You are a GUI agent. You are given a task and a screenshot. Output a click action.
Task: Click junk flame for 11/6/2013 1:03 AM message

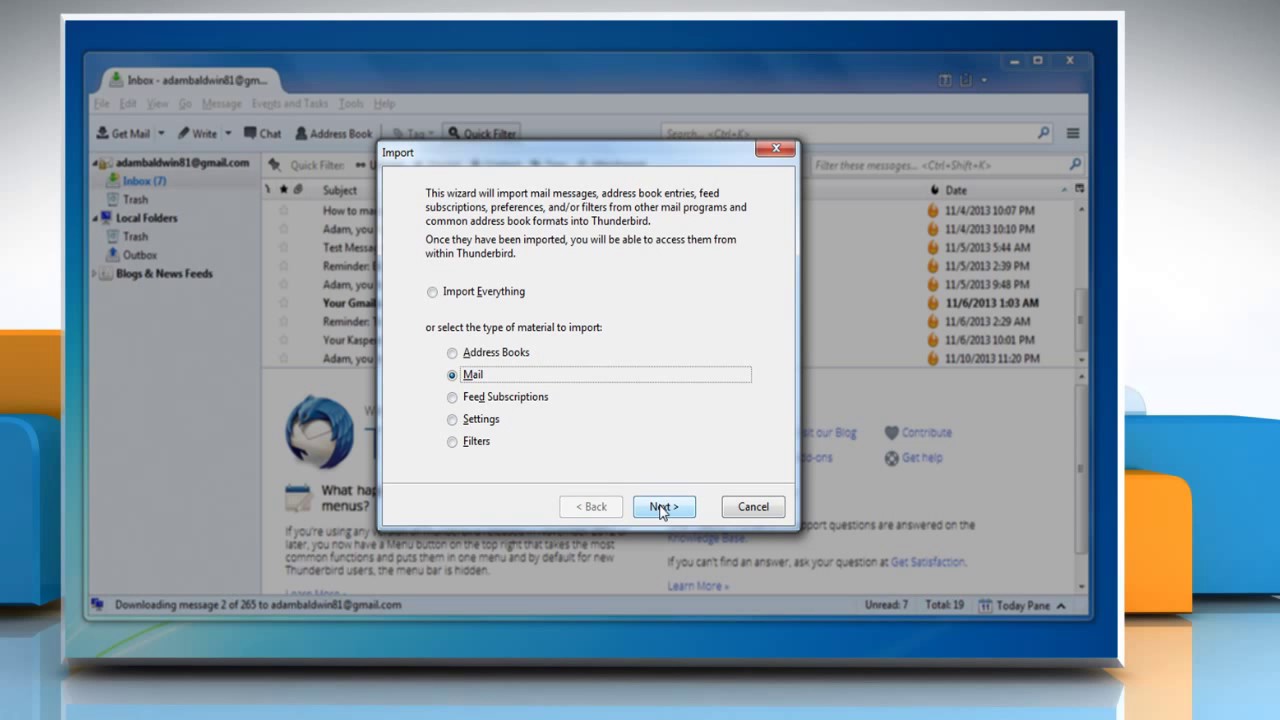(933, 303)
